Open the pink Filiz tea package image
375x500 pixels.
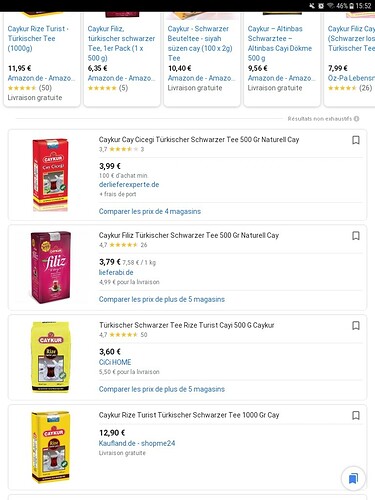(x=51, y=267)
